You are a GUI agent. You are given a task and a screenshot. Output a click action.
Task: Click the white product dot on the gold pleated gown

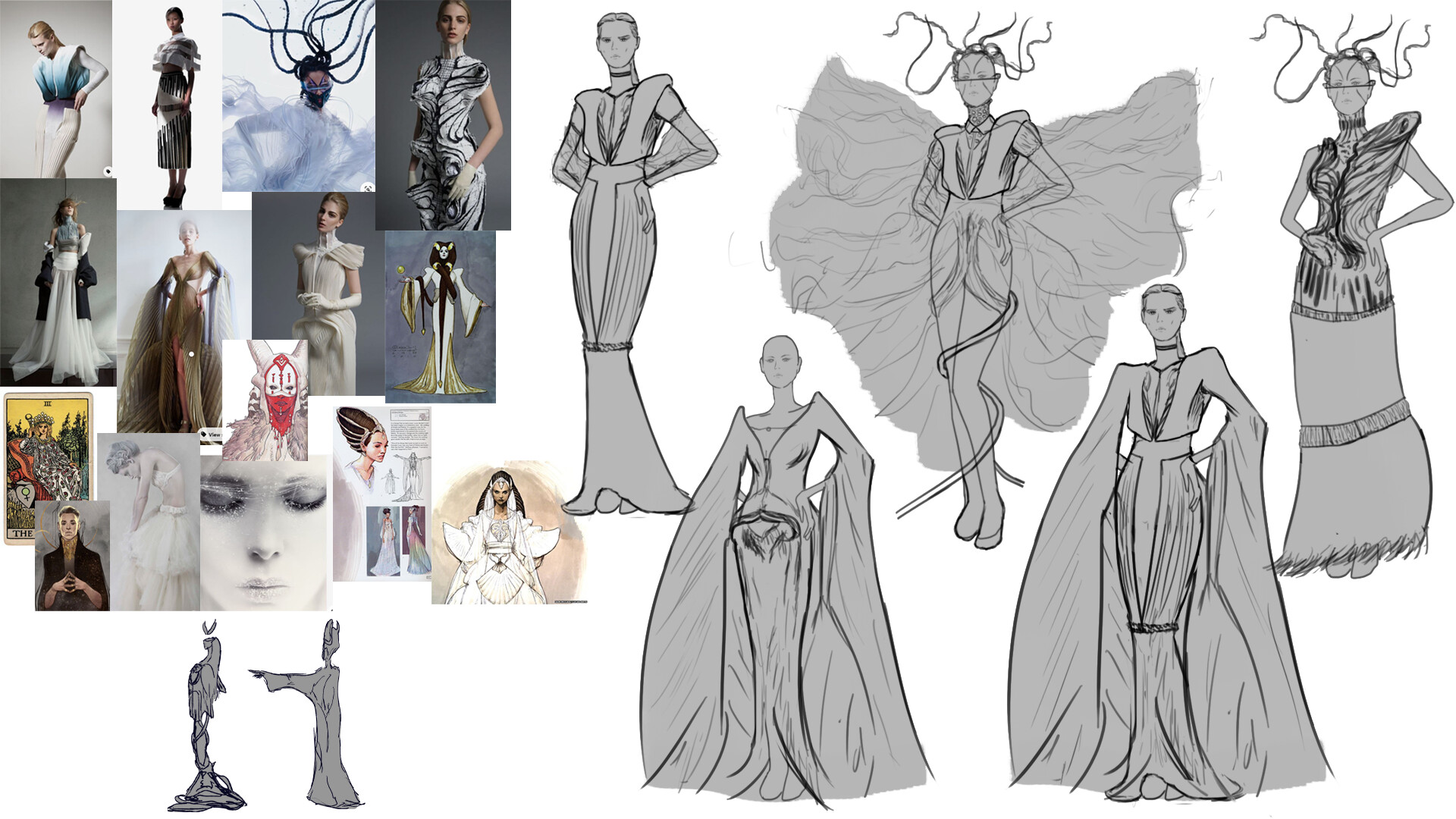point(191,354)
